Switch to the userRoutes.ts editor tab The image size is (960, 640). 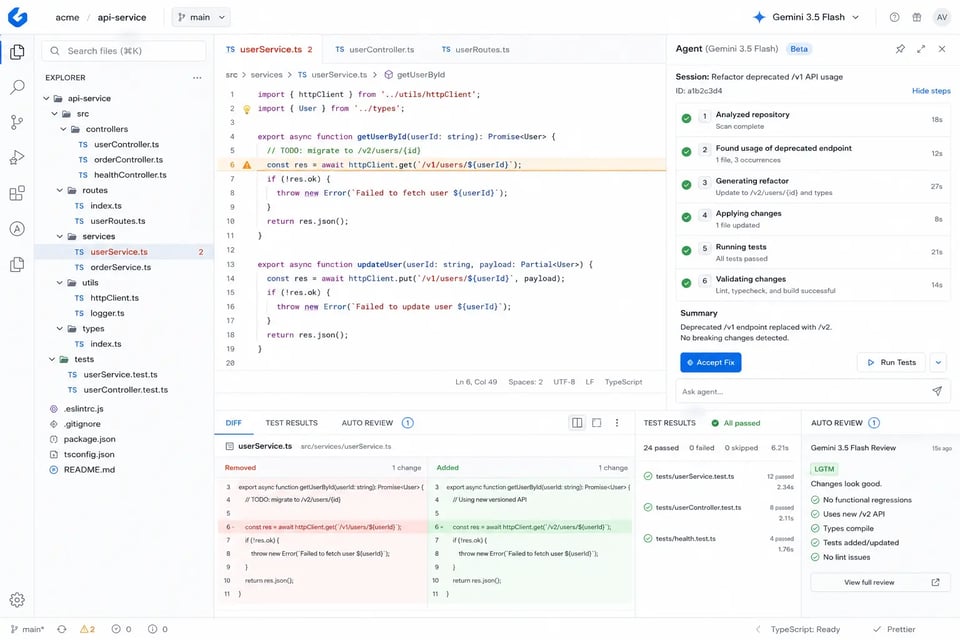(476, 50)
